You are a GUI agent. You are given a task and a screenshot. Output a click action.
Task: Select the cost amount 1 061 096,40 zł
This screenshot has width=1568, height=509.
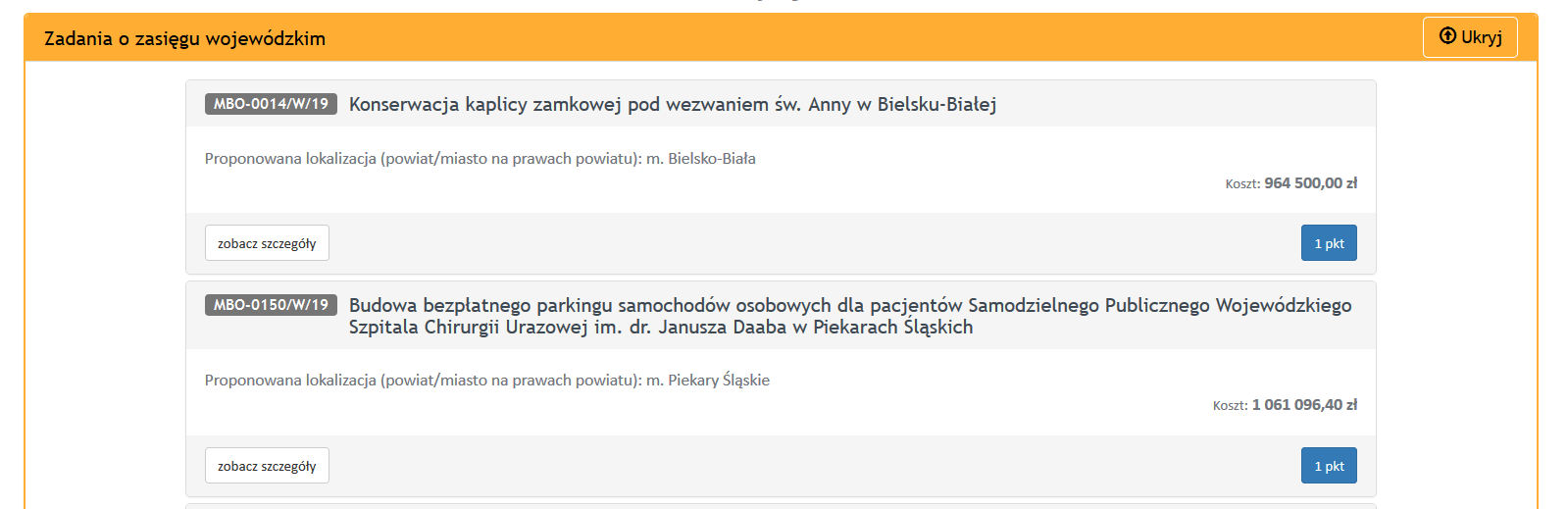pos(1304,405)
